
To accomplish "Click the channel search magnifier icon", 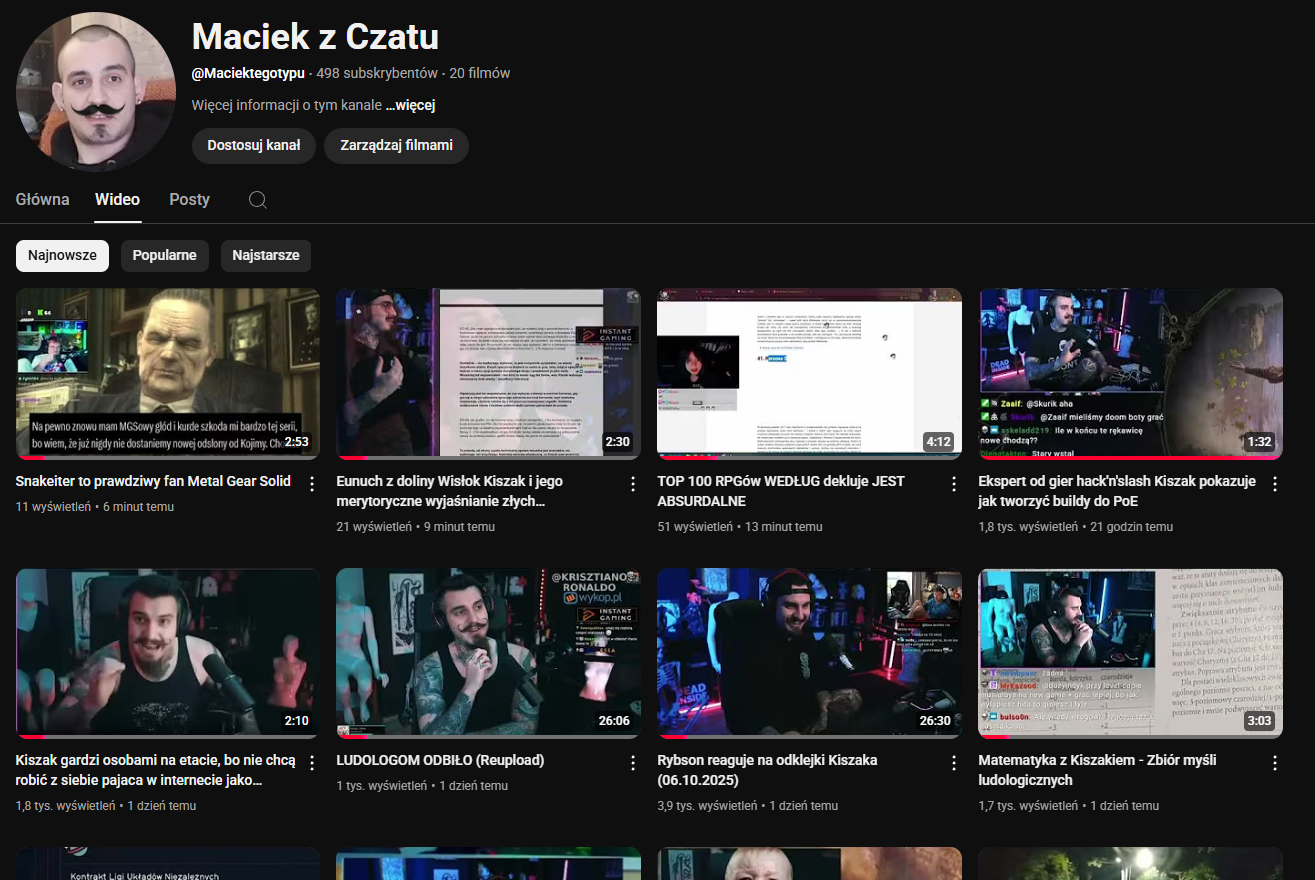I will pyautogui.click(x=257, y=200).
